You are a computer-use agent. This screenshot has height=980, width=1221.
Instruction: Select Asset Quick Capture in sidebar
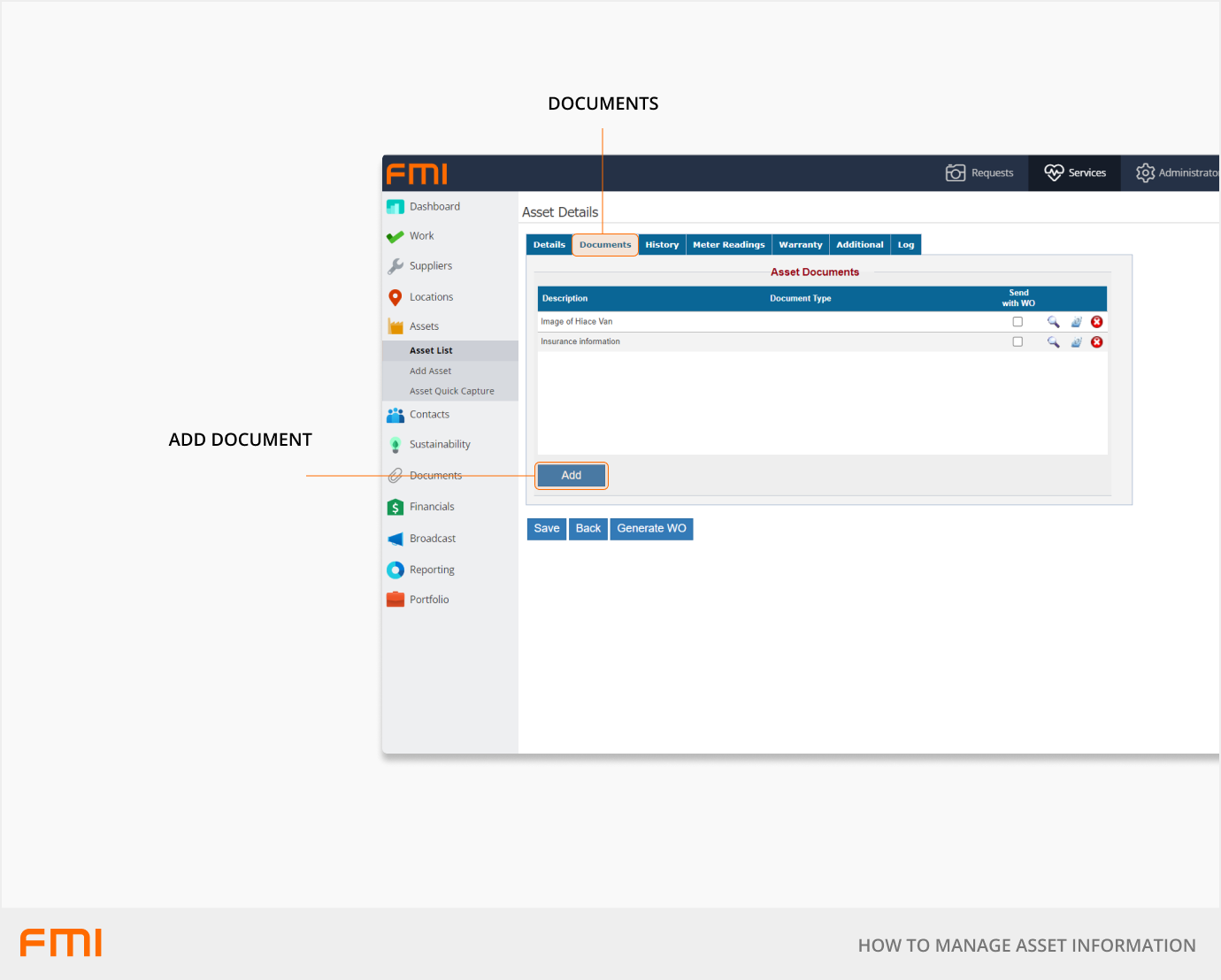[451, 391]
